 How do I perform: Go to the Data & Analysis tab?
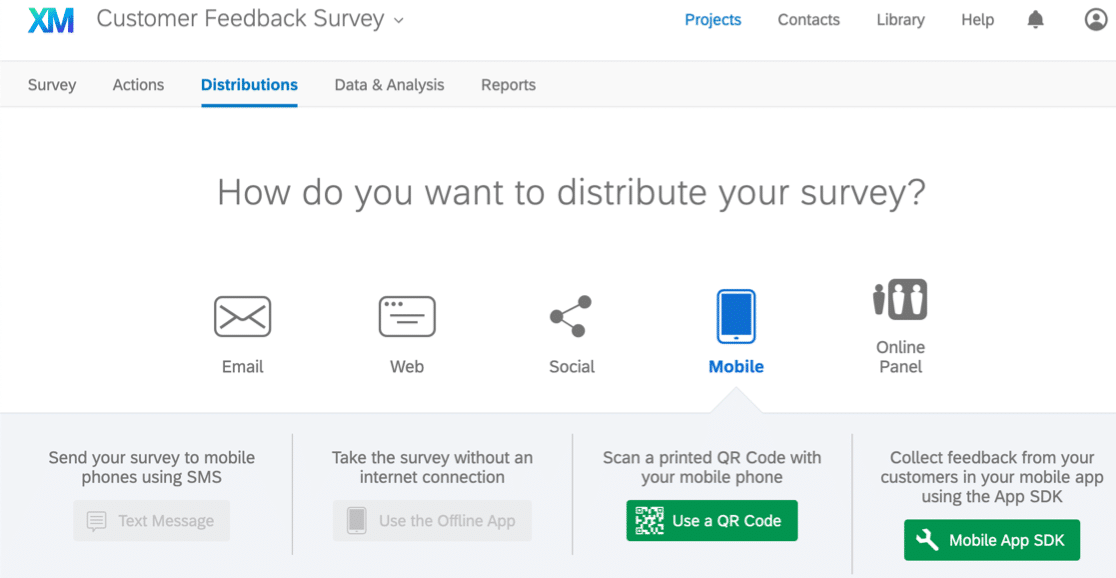389,85
